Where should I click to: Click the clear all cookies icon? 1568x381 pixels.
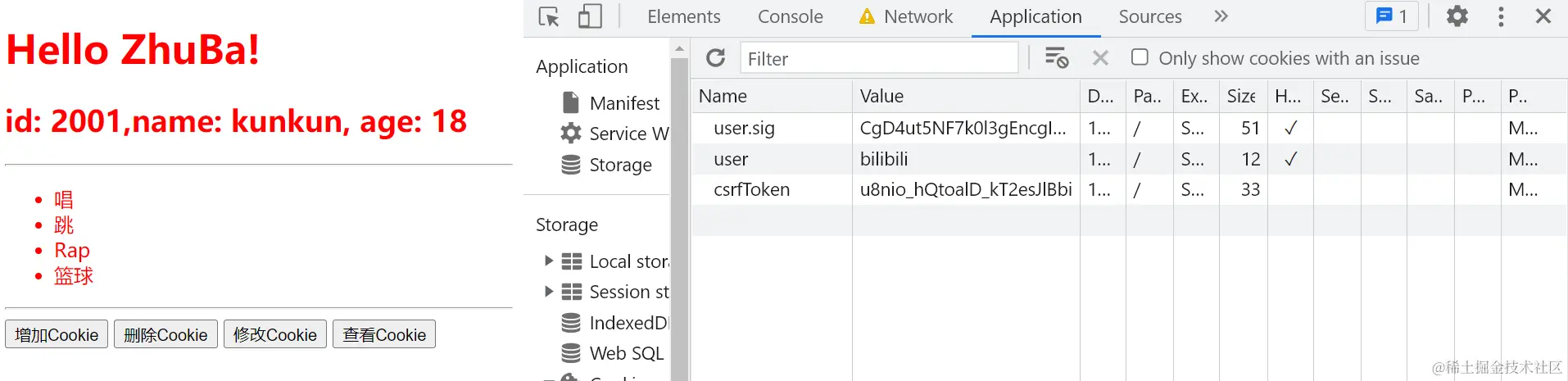(x=1056, y=58)
